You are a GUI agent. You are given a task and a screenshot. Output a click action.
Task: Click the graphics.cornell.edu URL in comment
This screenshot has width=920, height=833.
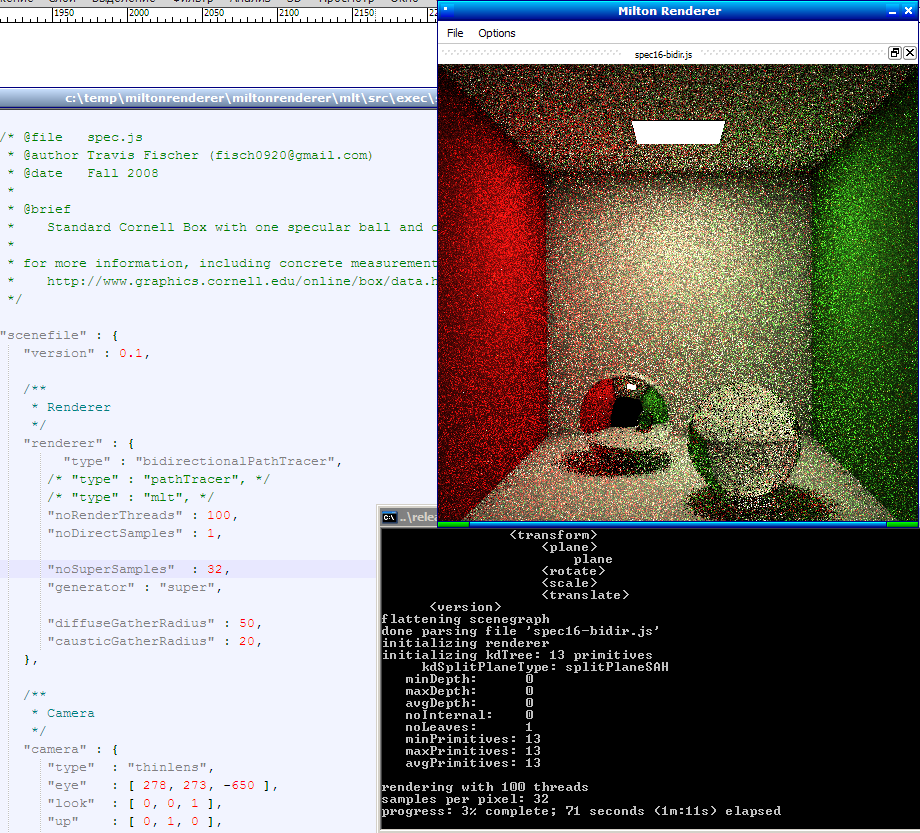click(240, 282)
